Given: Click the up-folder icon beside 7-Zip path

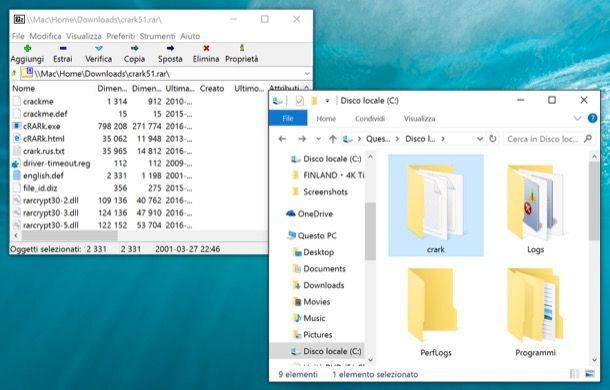Looking at the screenshot, I should 14,73.
